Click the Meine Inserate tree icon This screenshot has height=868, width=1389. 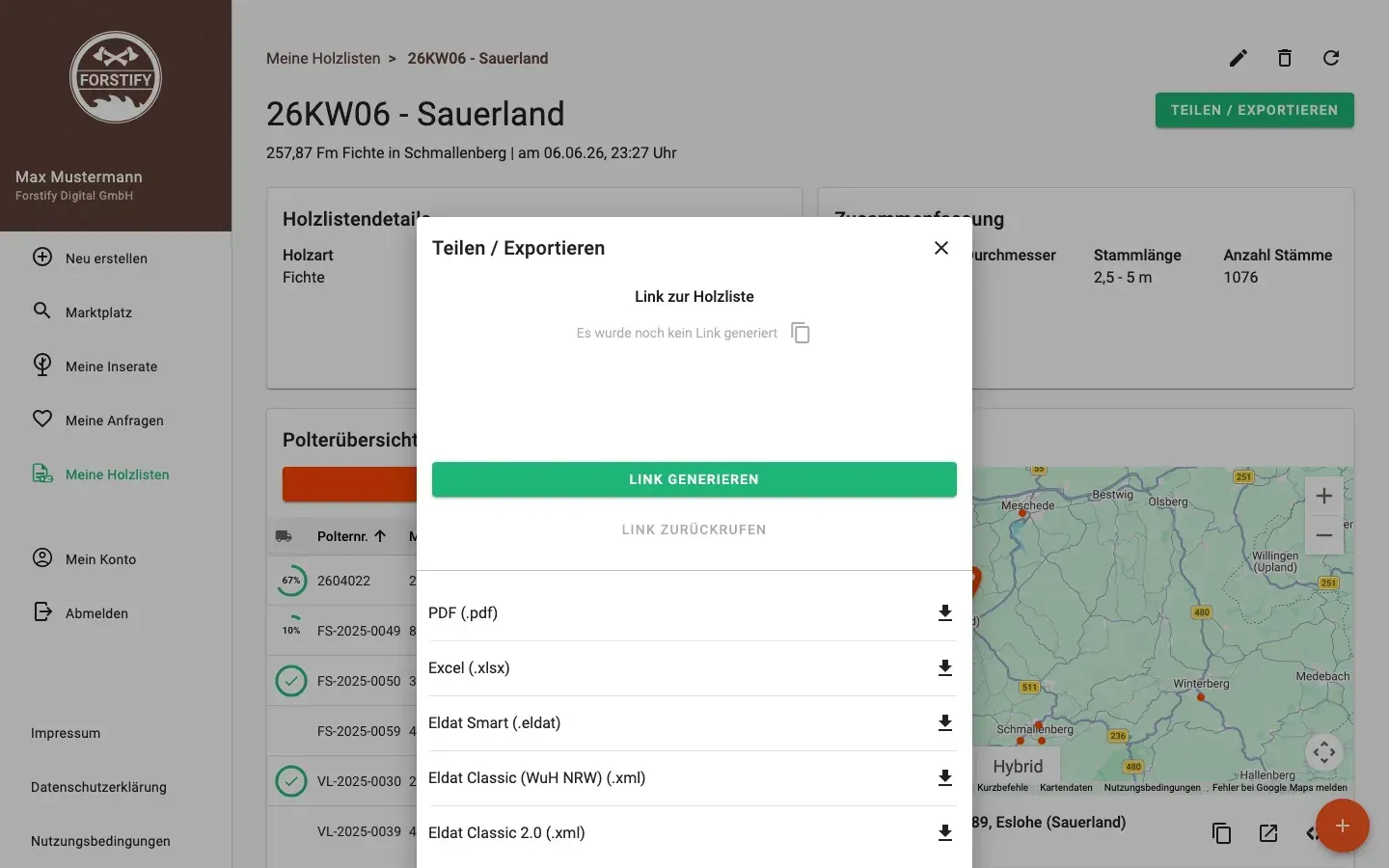pos(42,366)
